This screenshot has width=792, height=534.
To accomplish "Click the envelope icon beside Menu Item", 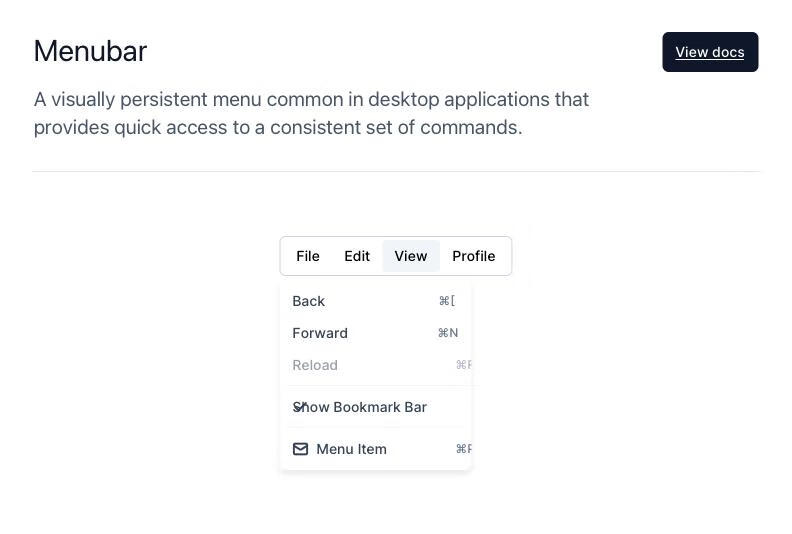I will point(300,449).
